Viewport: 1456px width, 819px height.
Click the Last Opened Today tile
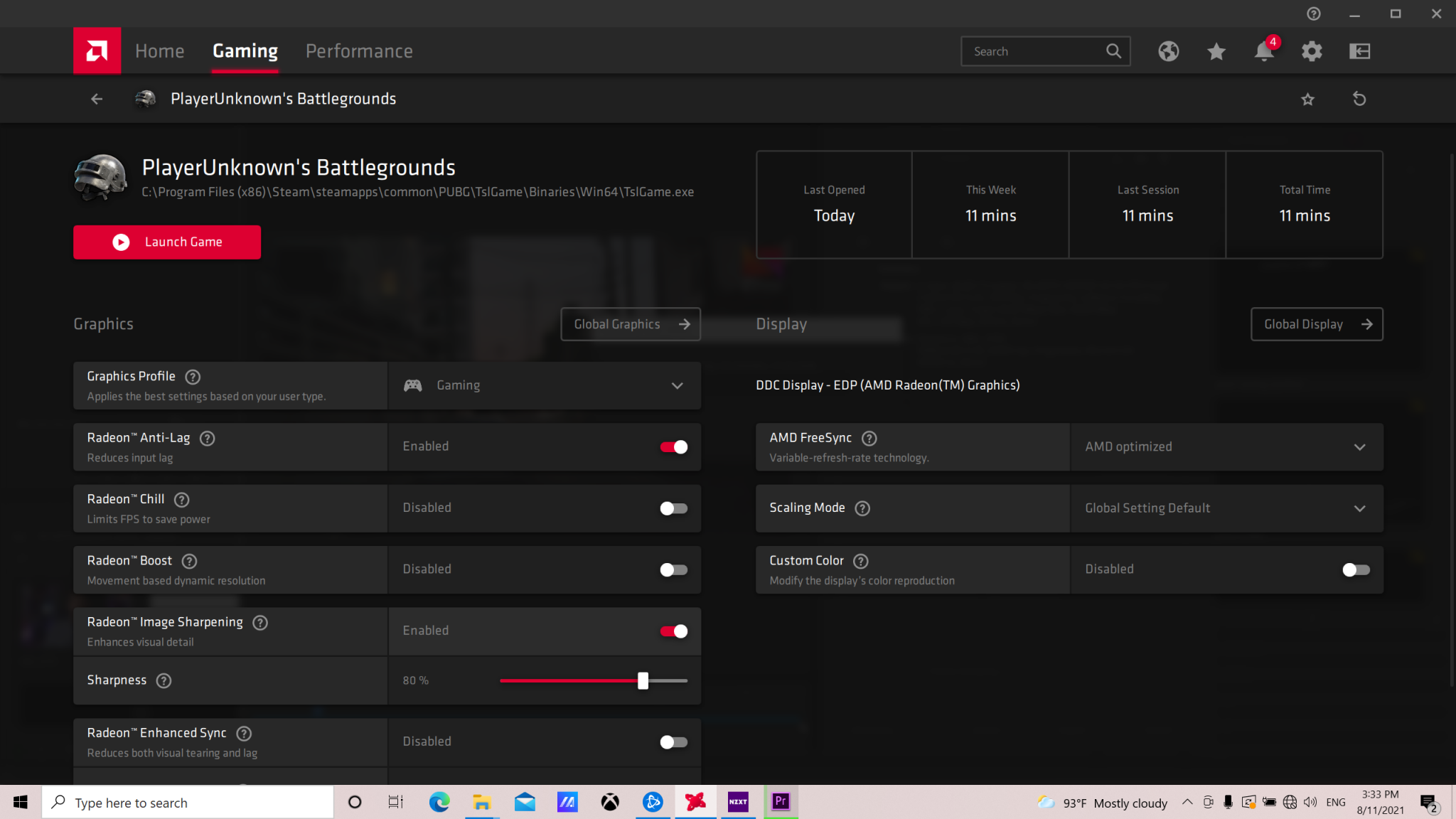coord(835,205)
